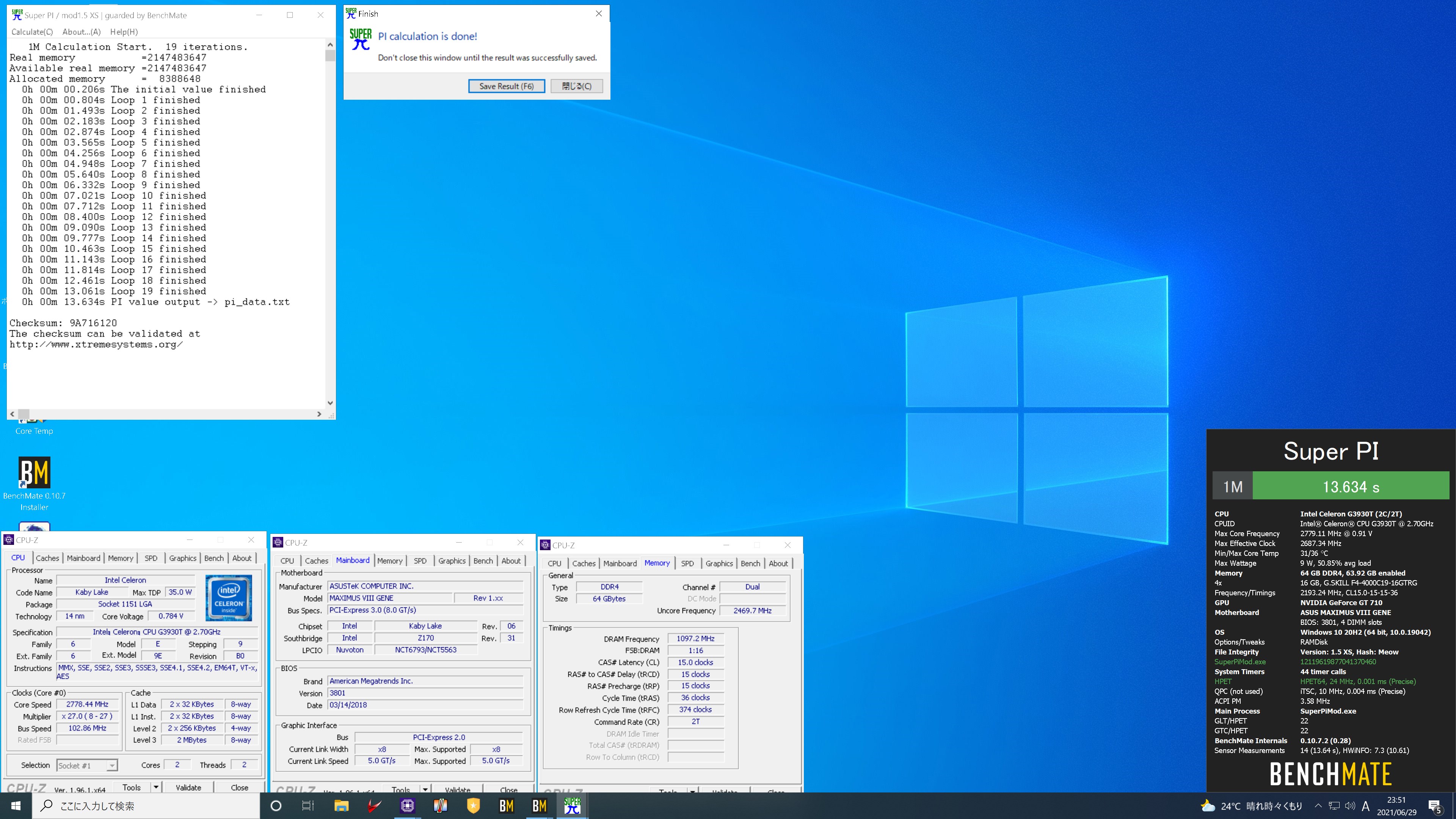The width and height of the screenshot is (1456, 819).
Task: Open CPU tab in CPU-Z Memory window
Action: click(554, 563)
